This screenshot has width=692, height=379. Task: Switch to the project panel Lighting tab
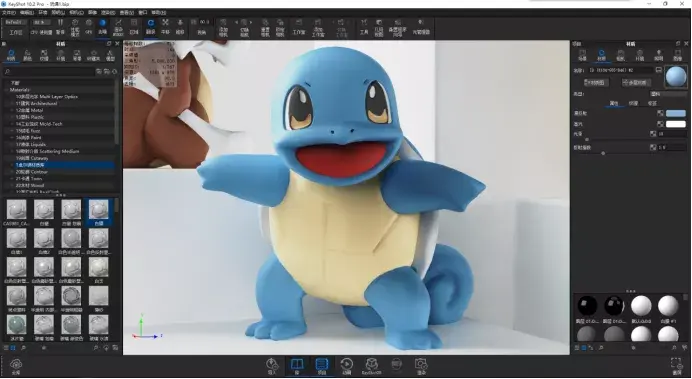coord(658,55)
